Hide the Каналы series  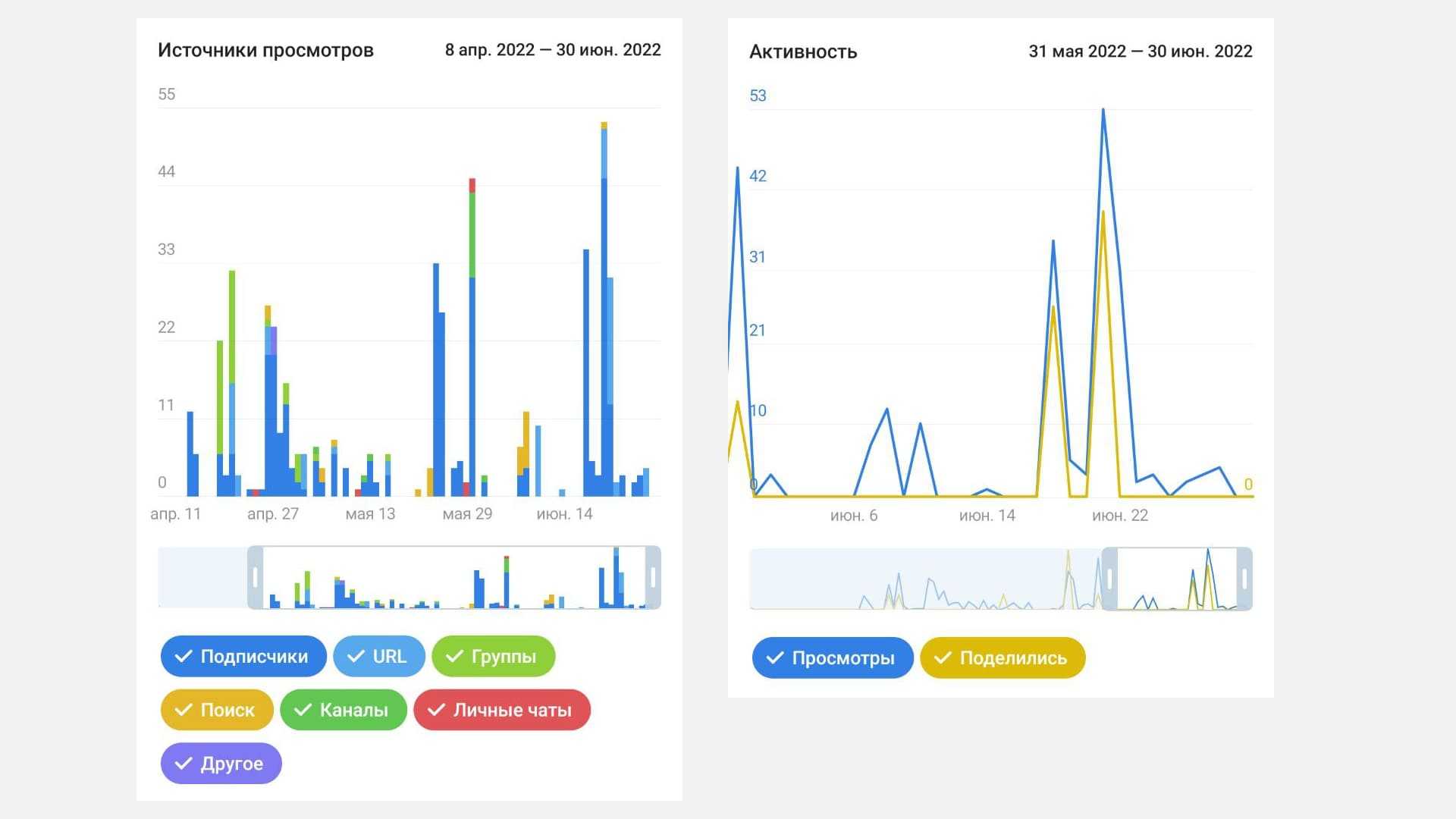(x=344, y=711)
